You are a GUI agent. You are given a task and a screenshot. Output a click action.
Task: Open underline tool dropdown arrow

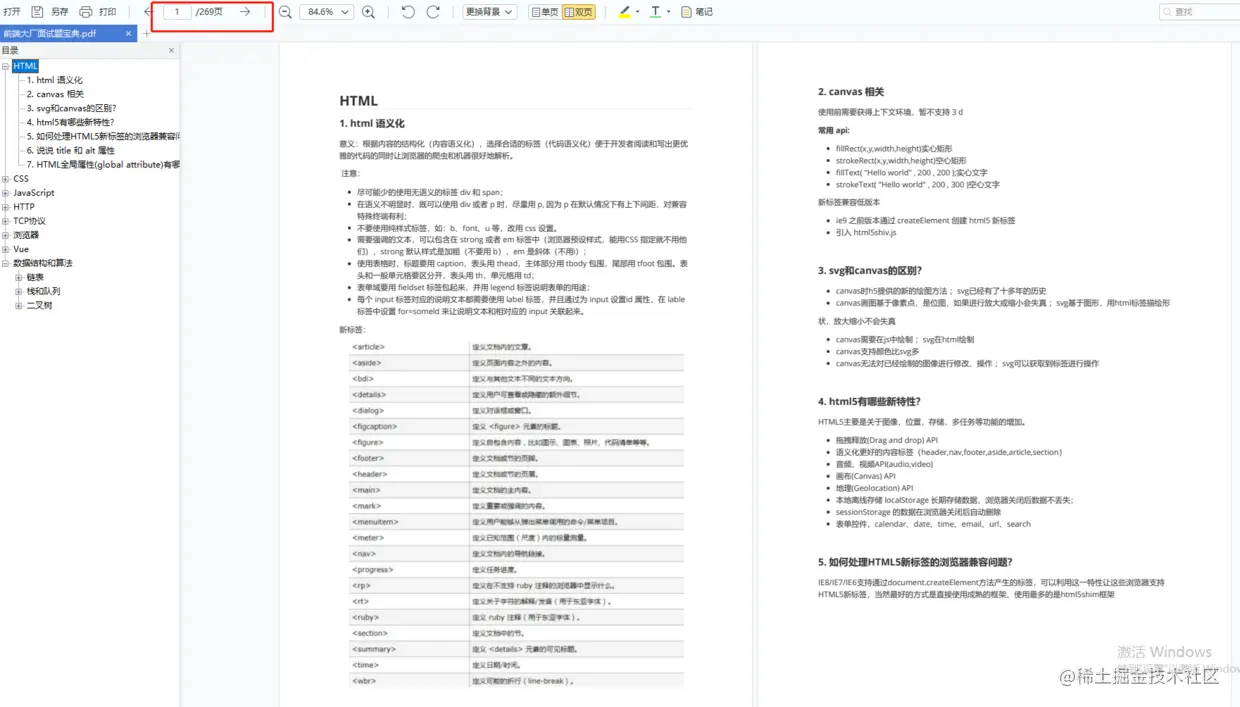pos(668,12)
